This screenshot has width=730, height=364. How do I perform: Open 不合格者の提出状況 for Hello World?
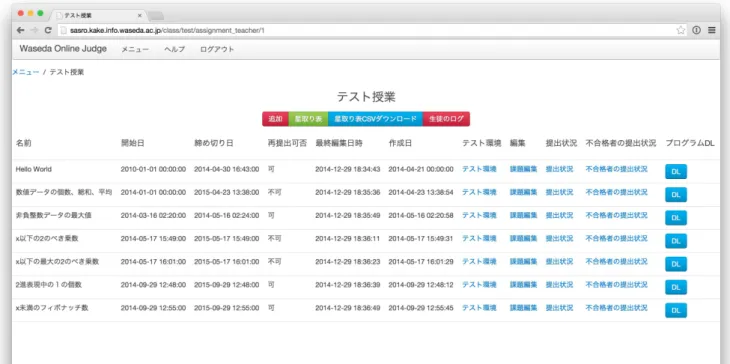click(x=616, y=169)
